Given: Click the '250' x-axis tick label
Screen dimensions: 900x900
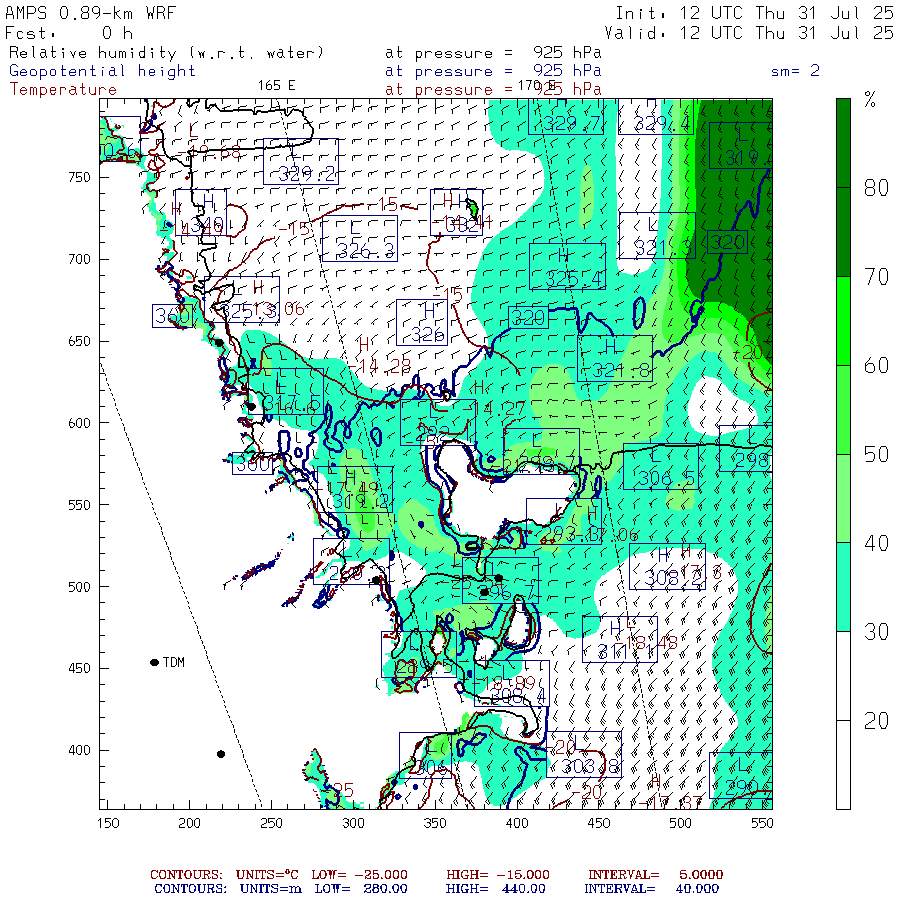Looking at the screenshot, I should click(x=271, y=823).
